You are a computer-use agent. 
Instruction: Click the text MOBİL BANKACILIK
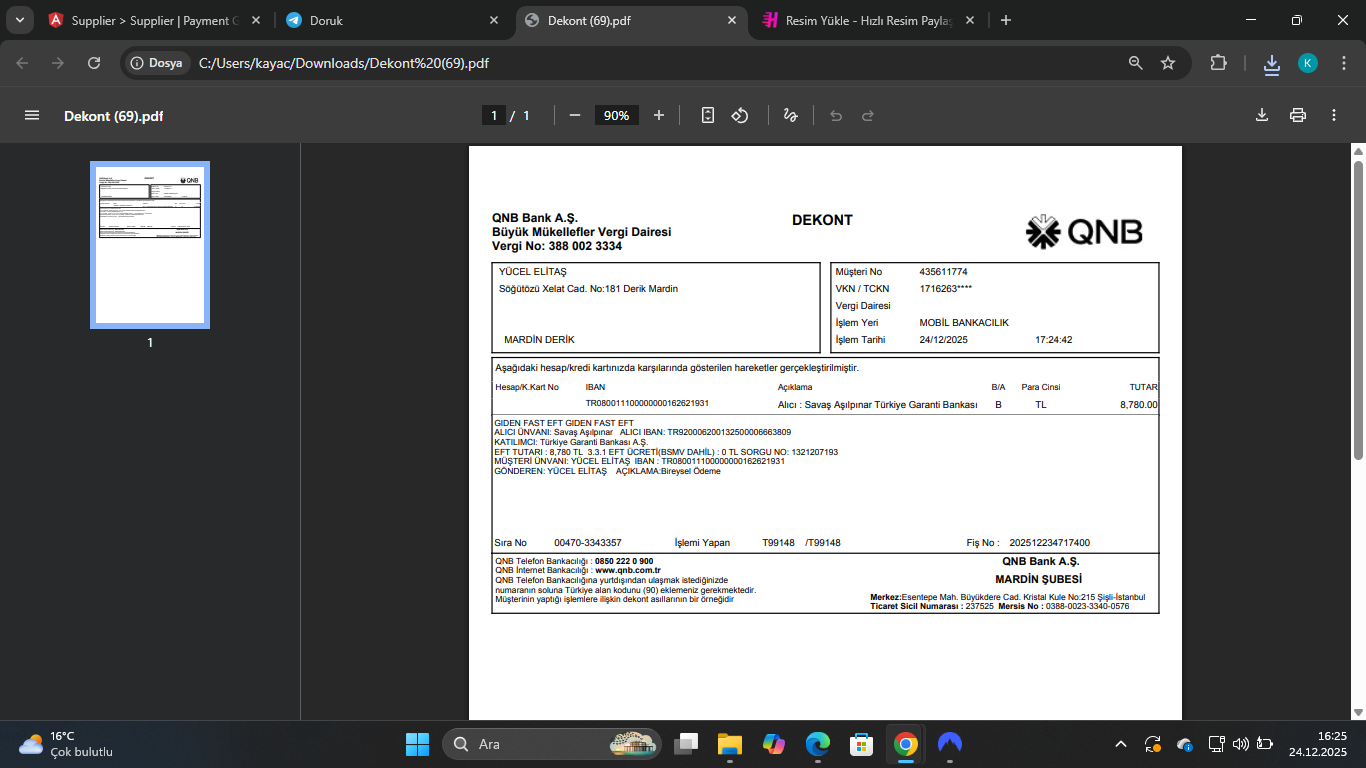[964, 323]
